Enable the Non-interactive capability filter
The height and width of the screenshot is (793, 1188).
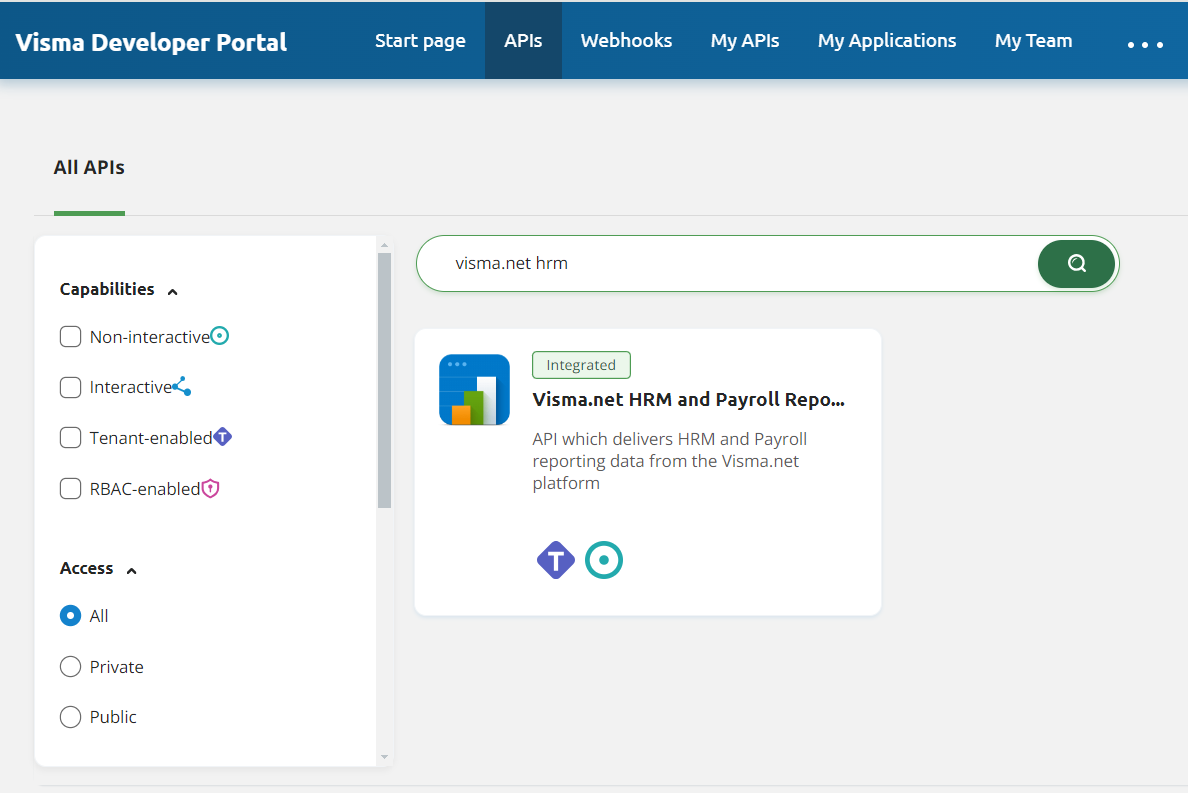tap(70, 336)
